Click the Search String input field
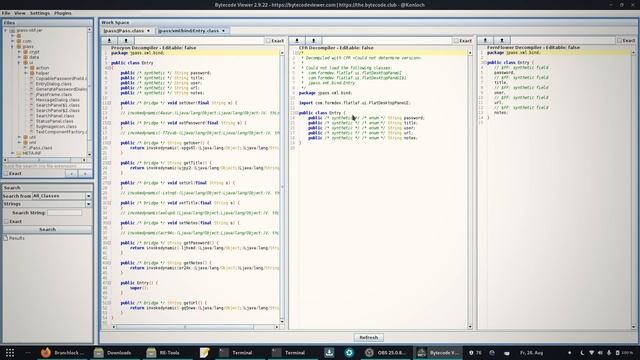Viewport: 640px width, 360px height. pos(64,213)
